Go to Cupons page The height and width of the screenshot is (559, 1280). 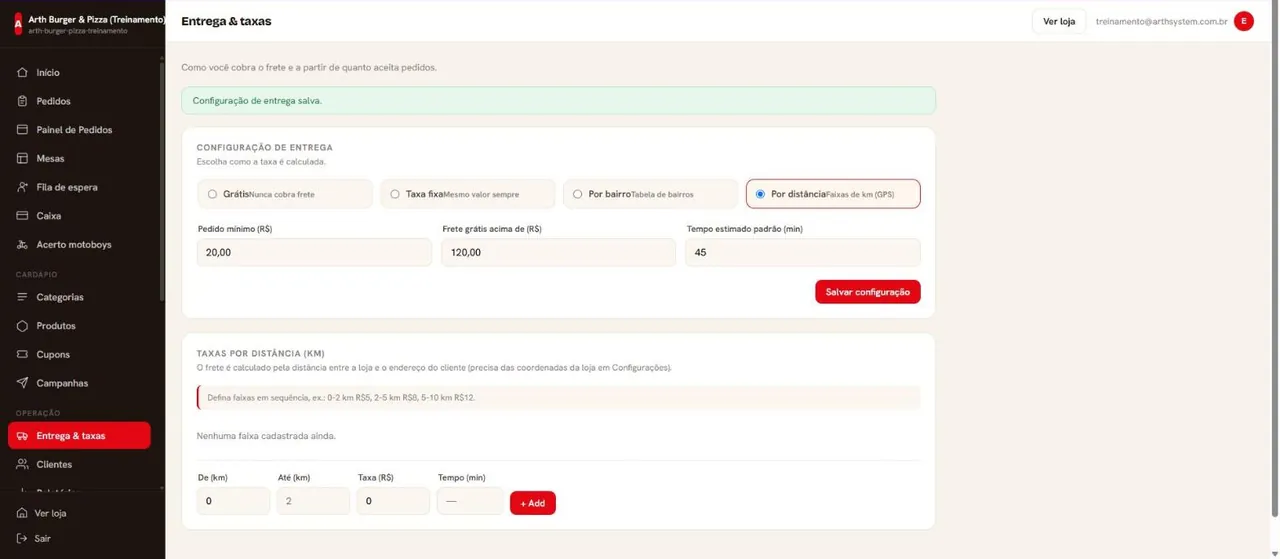(79, 354)
